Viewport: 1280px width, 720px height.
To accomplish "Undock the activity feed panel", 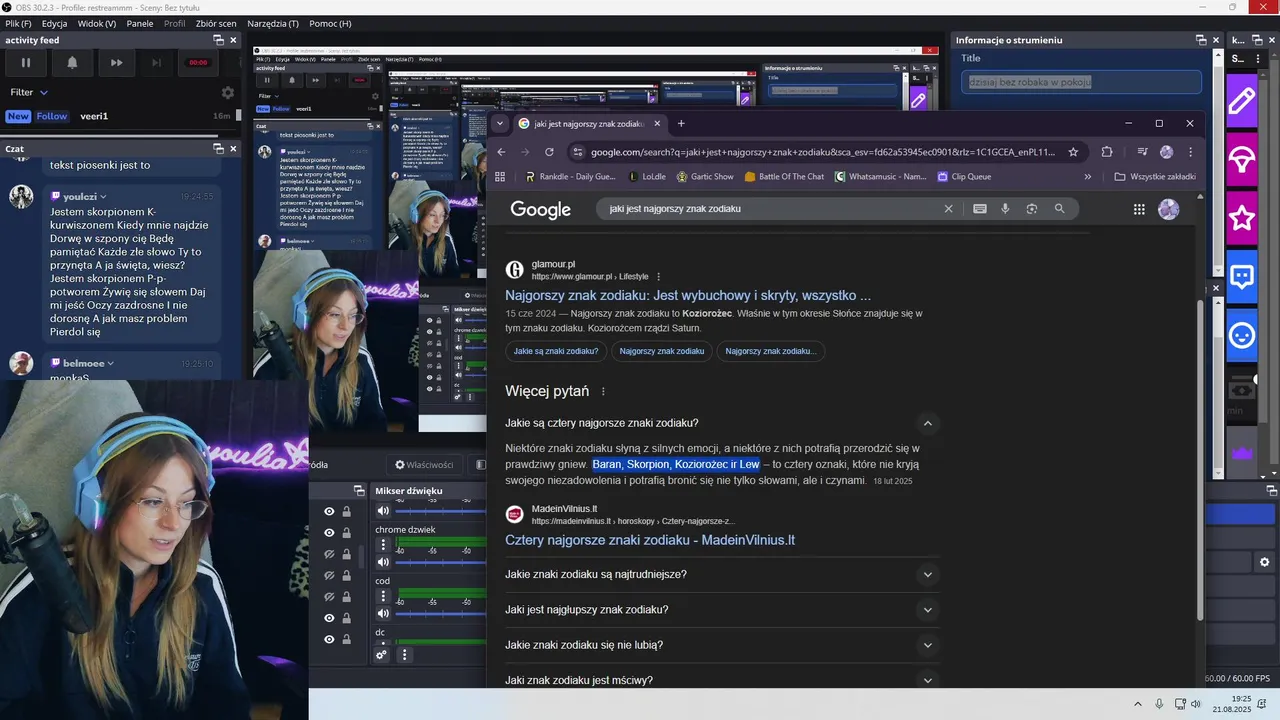I will pyautogui.click(x=218, y=40).
